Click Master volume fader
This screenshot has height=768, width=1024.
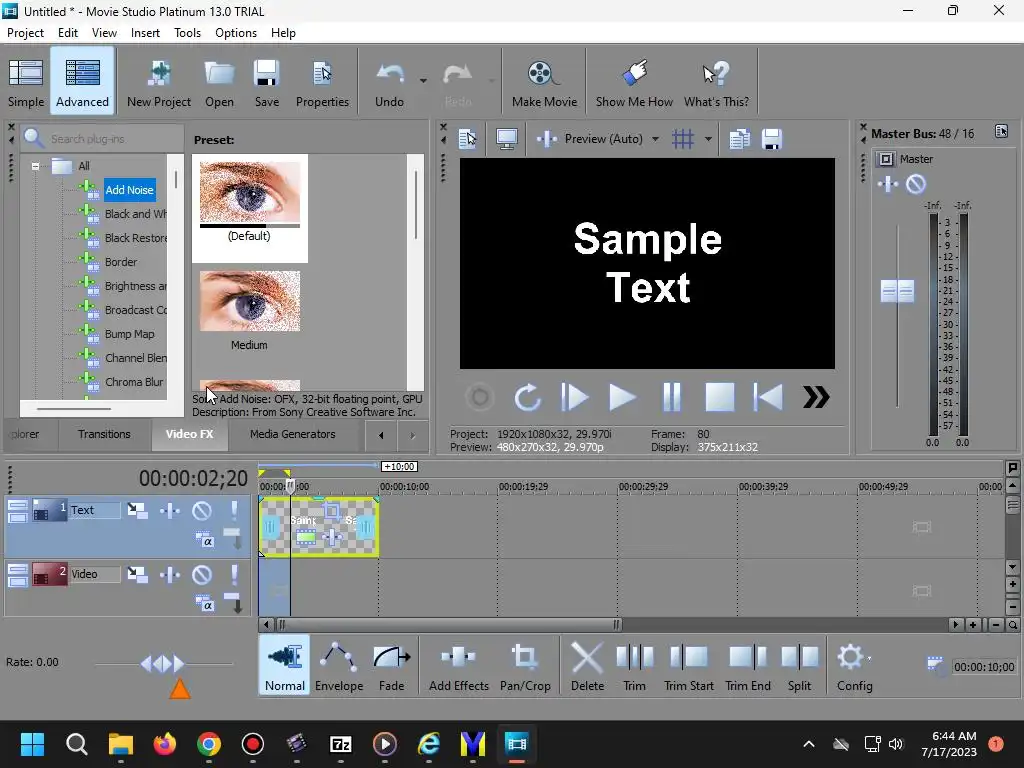click(897, 291)
